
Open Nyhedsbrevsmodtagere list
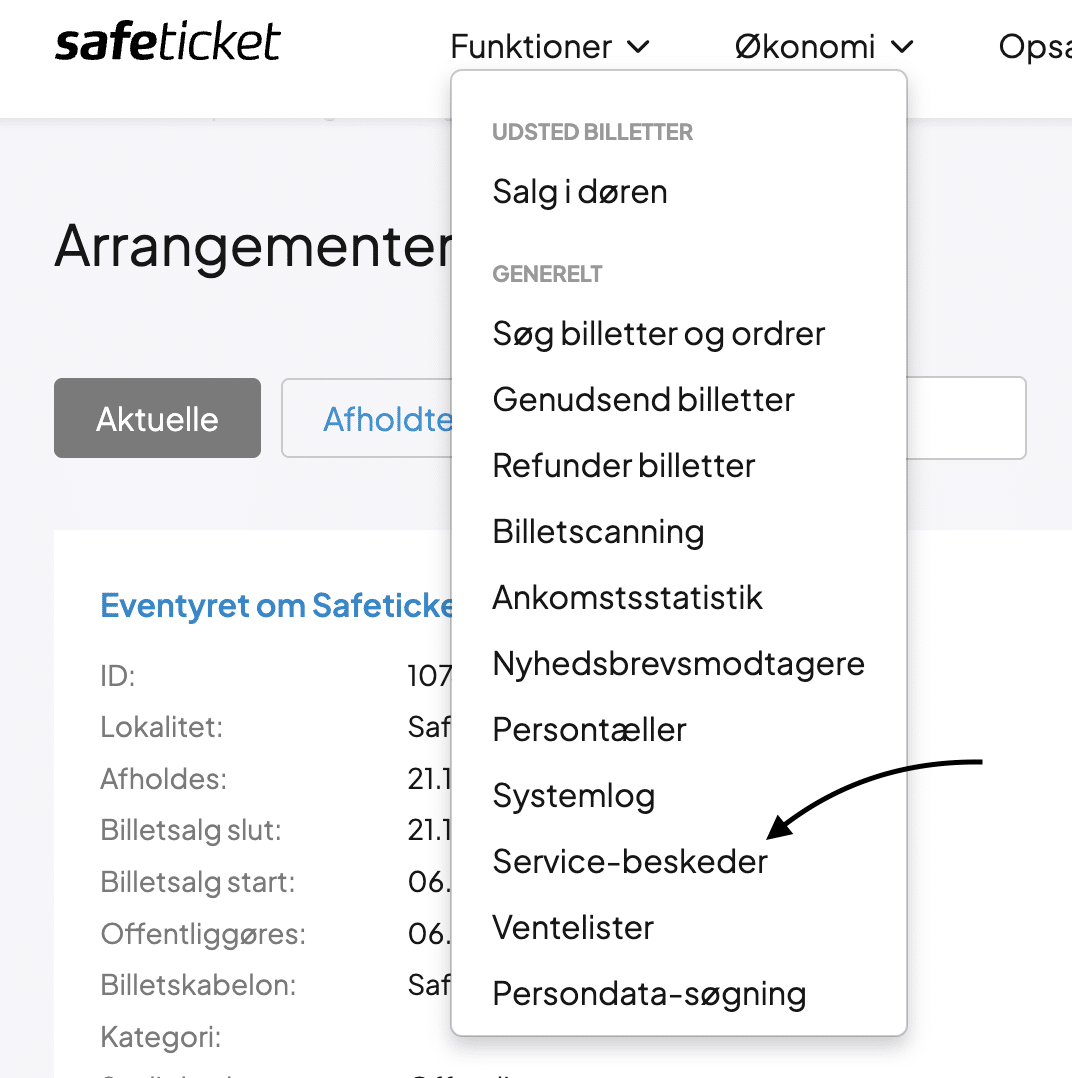click(x=678, y=664)
